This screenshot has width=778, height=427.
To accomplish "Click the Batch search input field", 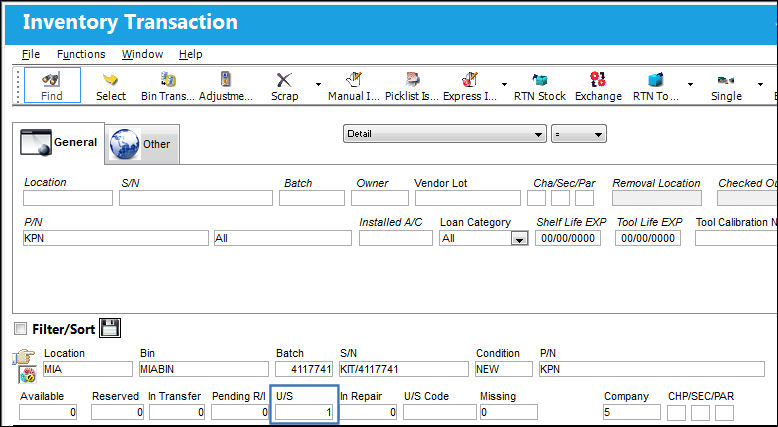I will tap(312, 198).
